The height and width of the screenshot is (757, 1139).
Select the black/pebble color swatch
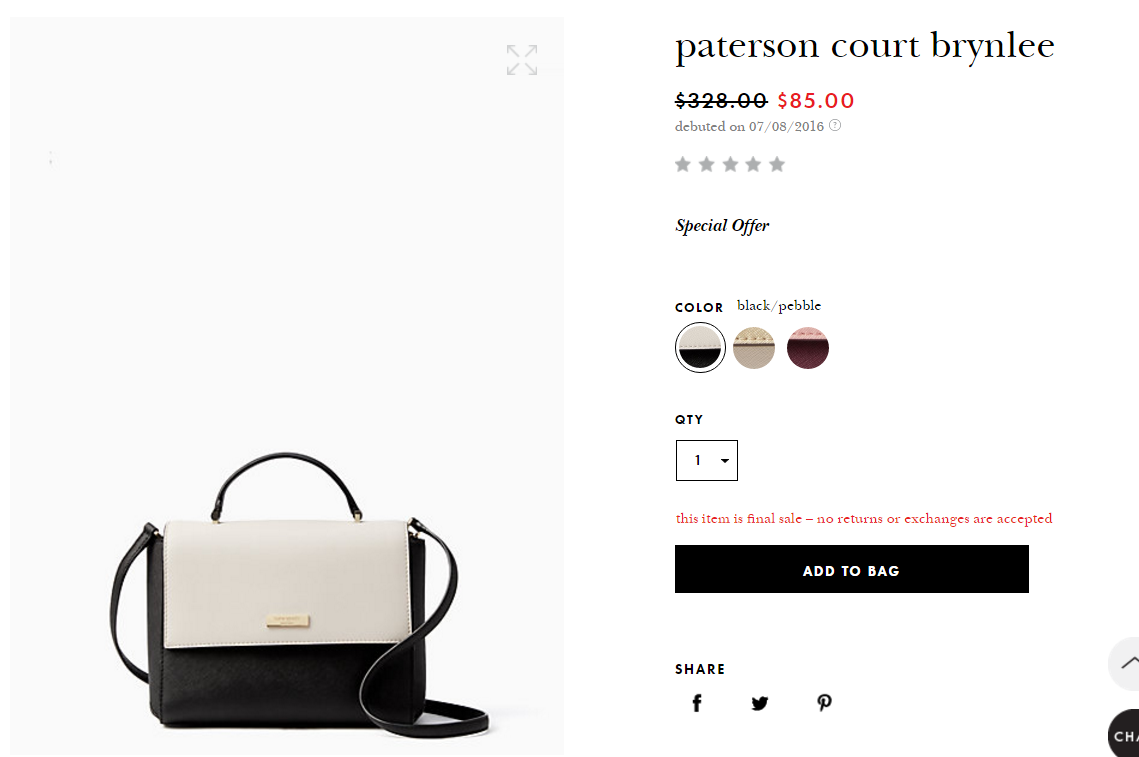tap(700, 347)
